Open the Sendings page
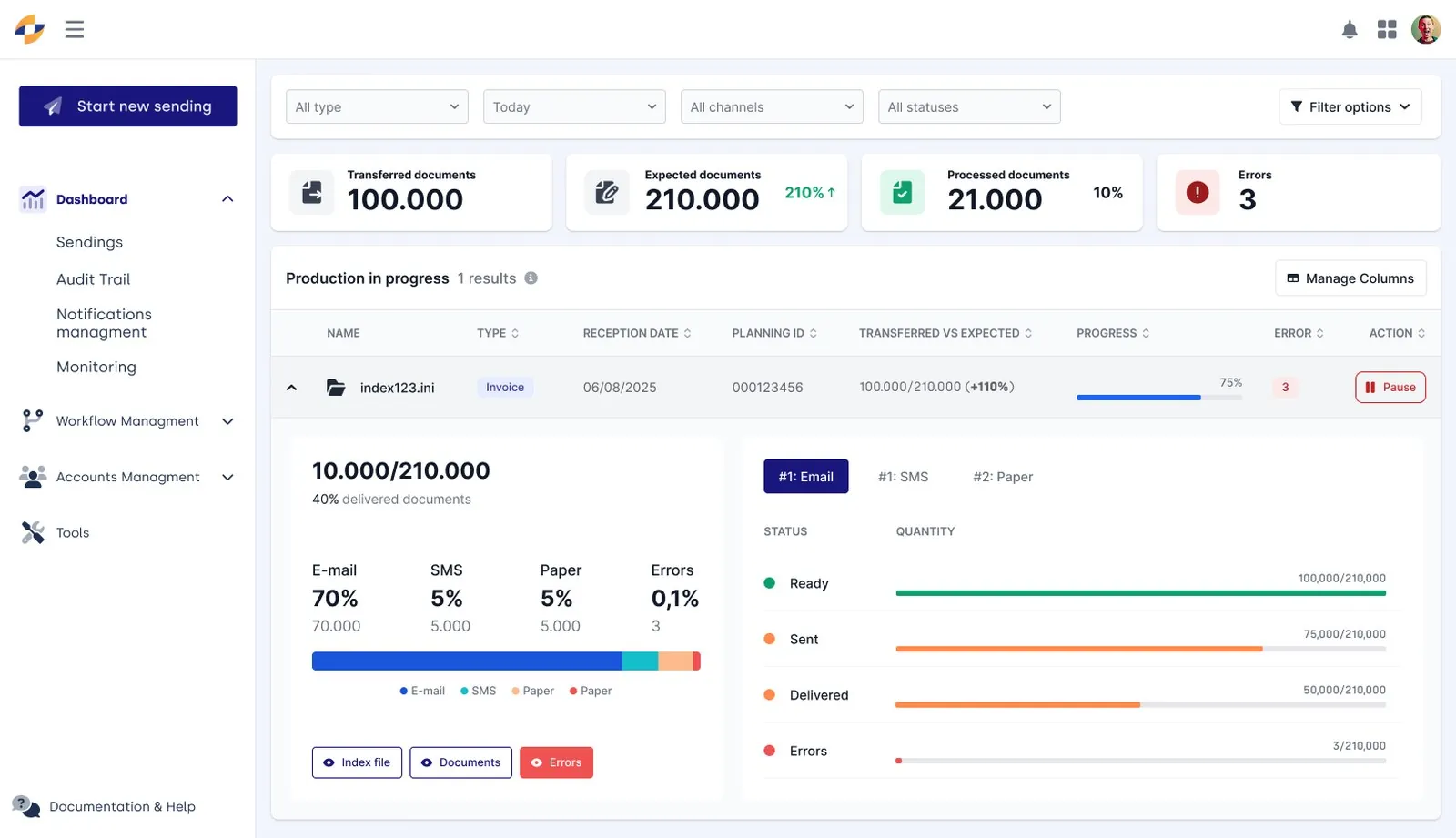Viewport: 1456px width, 838px height. click(x=89, y=242)
